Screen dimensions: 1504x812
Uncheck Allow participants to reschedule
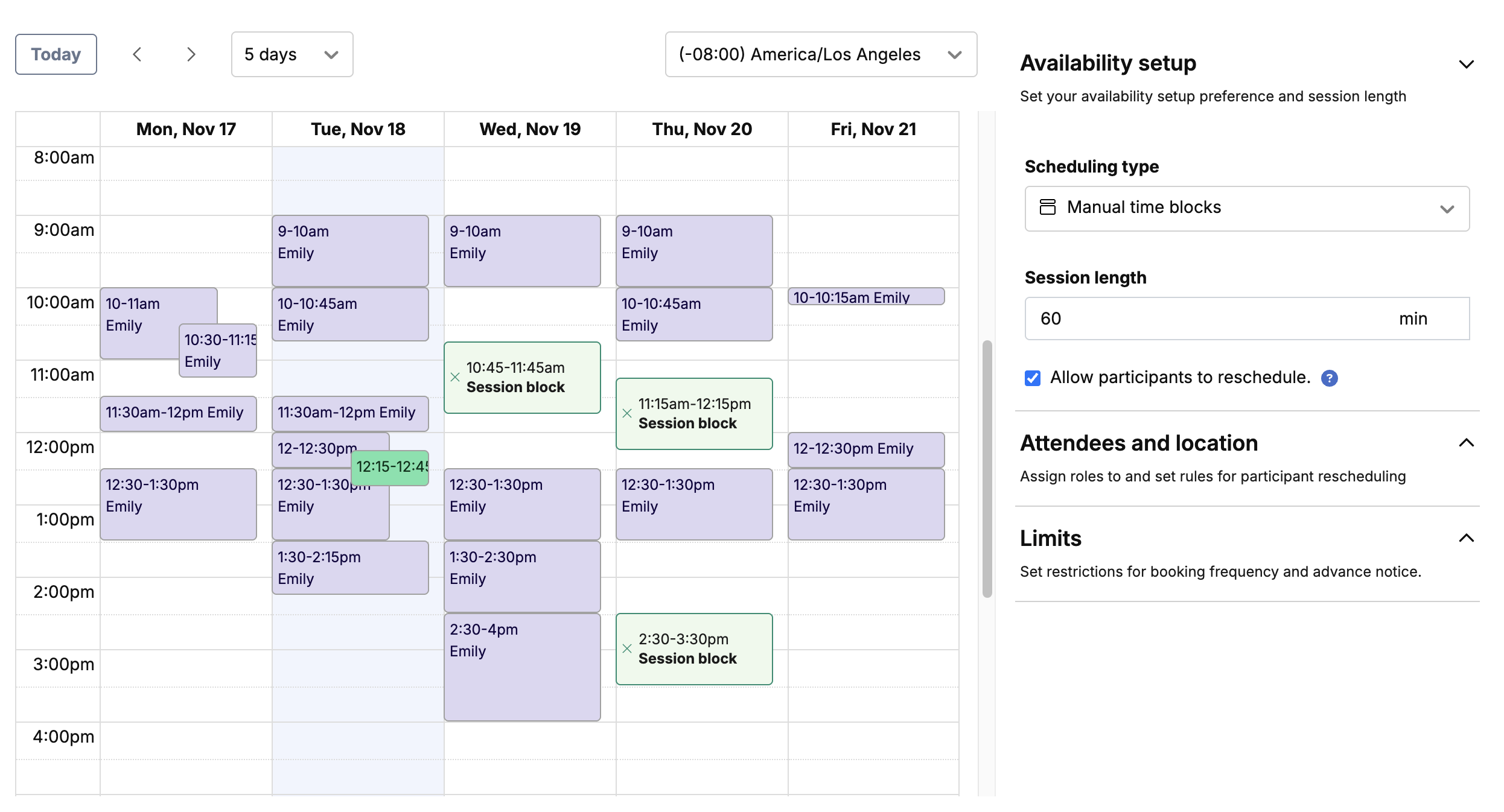click(1033, 378)
